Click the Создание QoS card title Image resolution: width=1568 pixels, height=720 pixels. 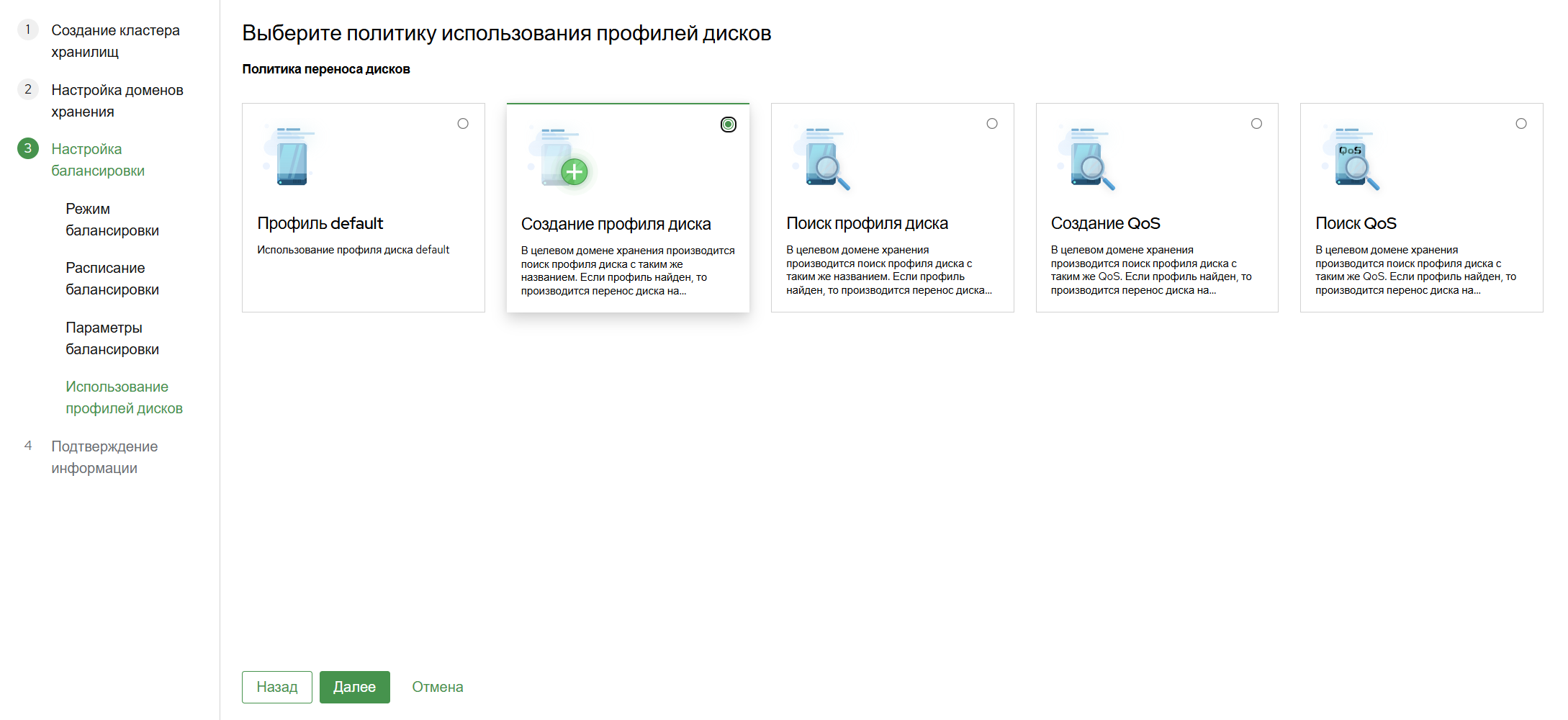pyautogui.click(x=1106, y=223)
